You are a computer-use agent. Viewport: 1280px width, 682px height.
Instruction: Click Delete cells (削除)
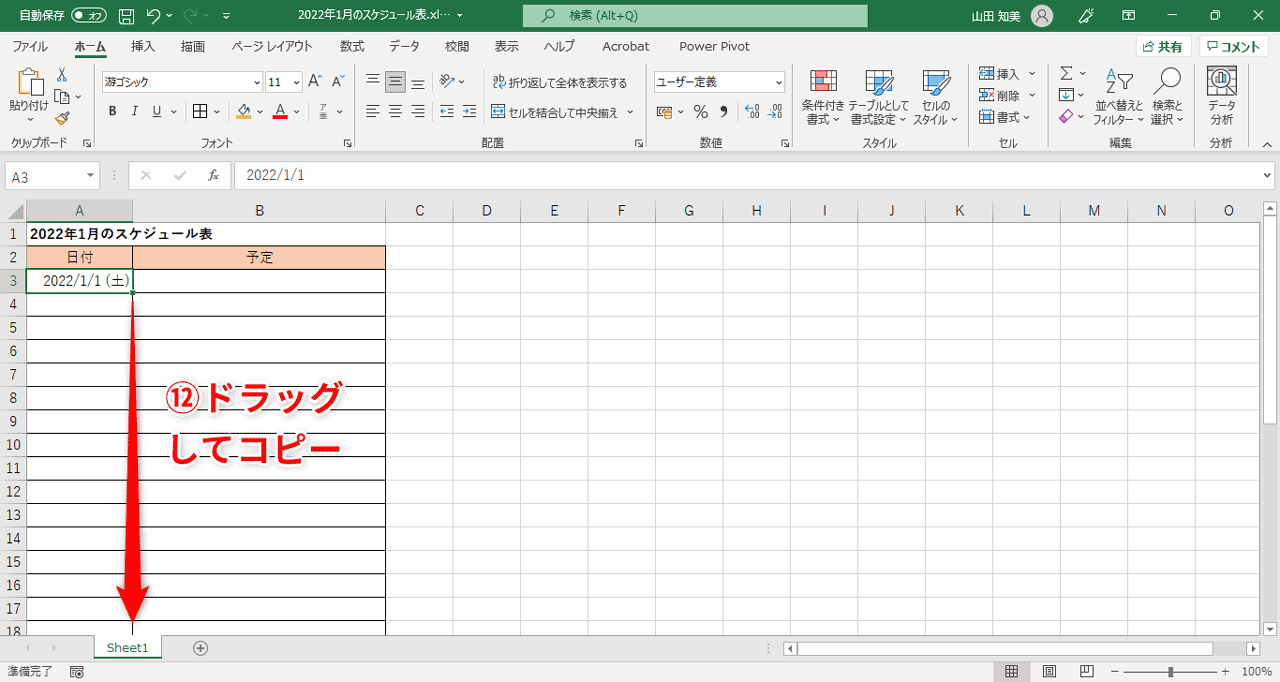point(1000,96)
